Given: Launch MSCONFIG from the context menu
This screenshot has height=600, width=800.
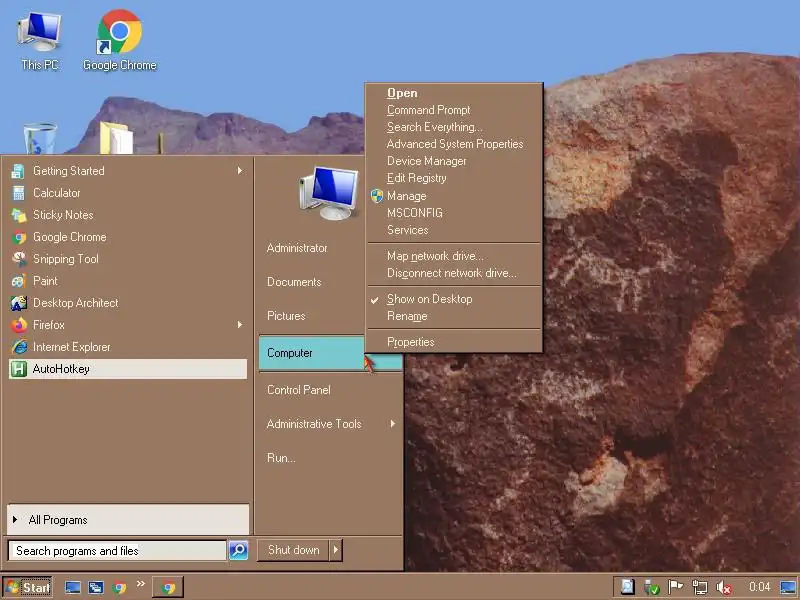Looking at the screenshot, I should pyautogui.click(x=454, y=213).
